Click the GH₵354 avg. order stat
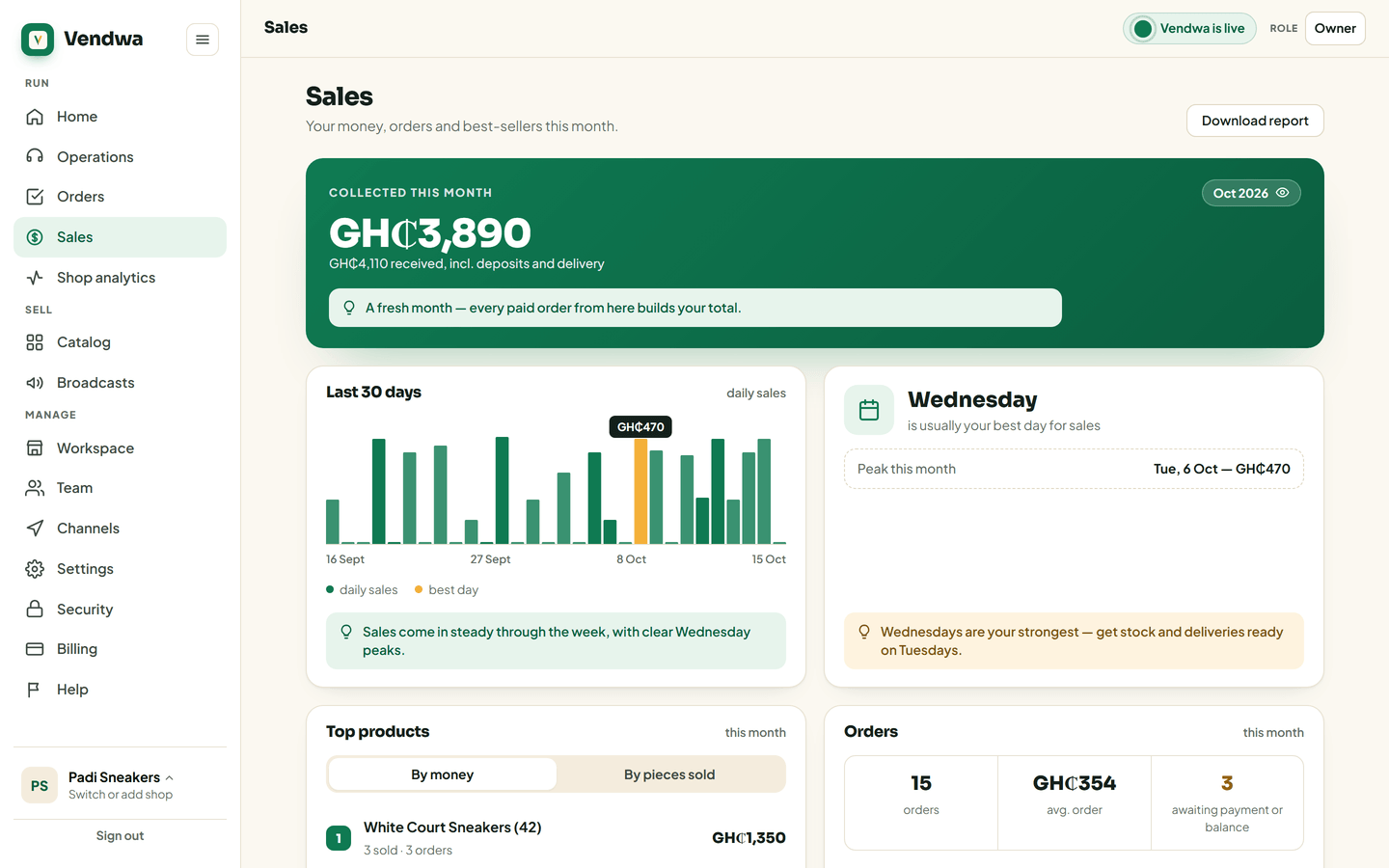Viewport: 1389px width, 868px height. (1075, 802)
